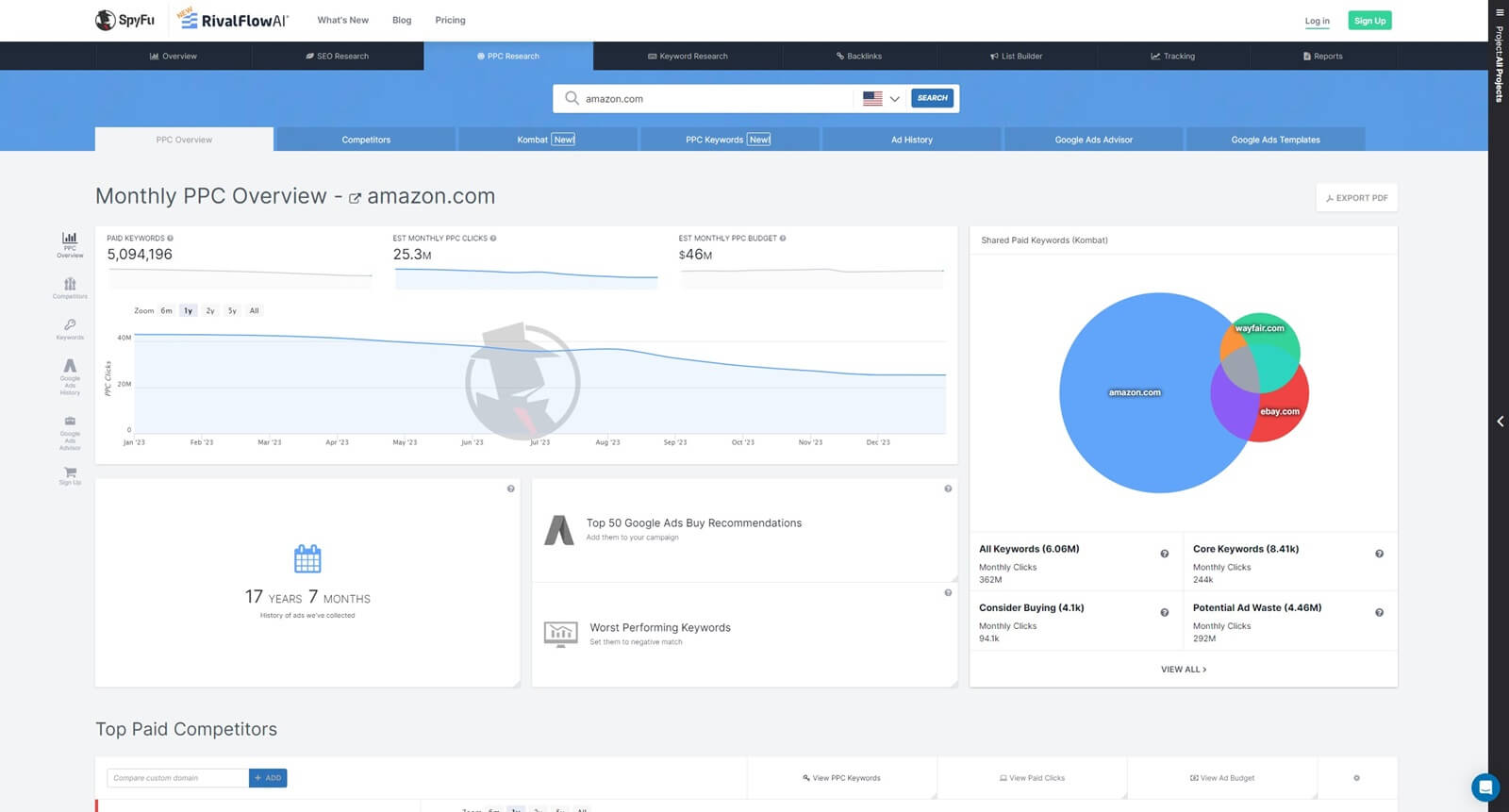Click the + ADD button

click(x=268, y=778)
